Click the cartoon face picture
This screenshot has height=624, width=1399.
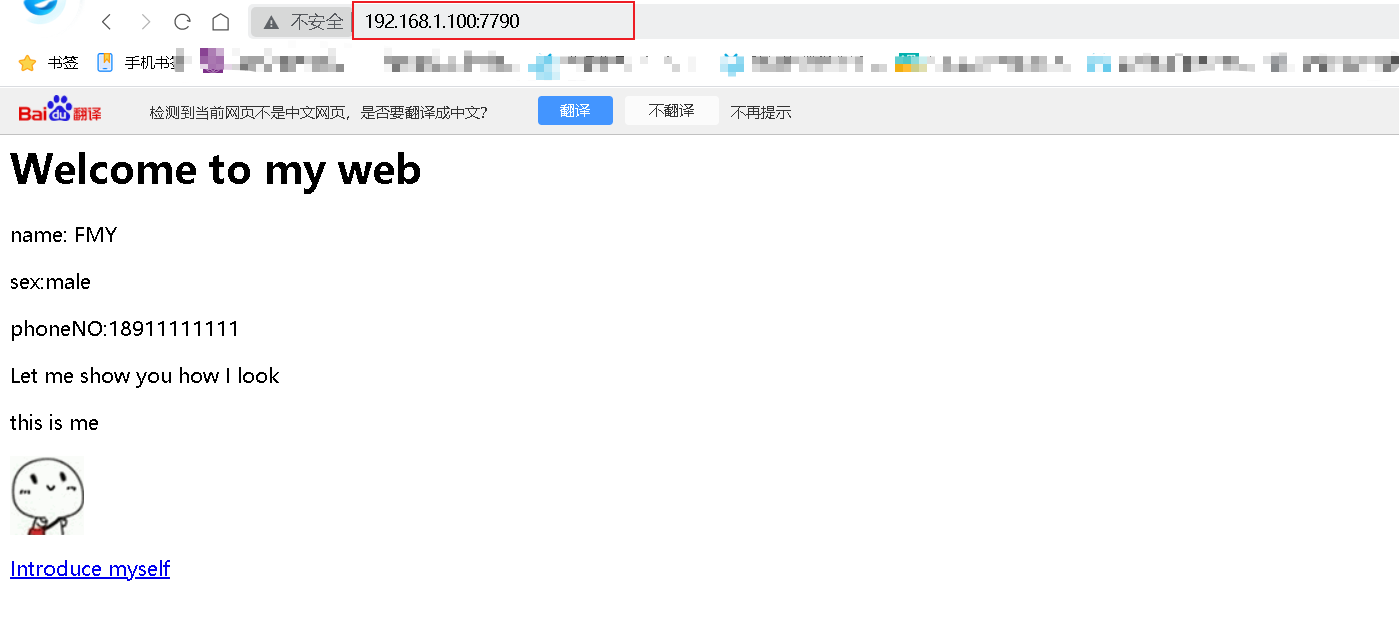(47, 496)
